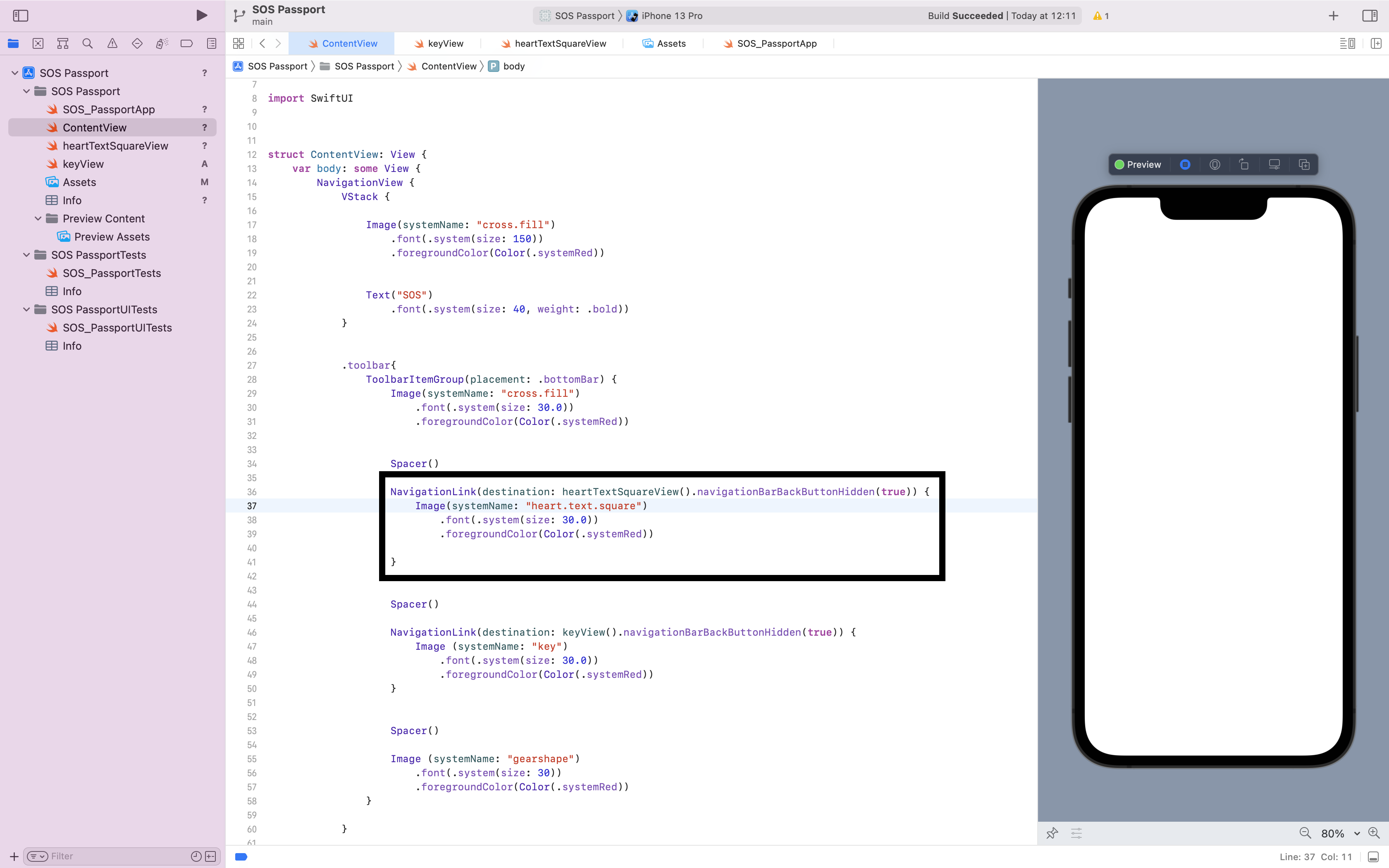This screenshot has width=1389, height=868.
Task: Toggle the right inspector panel
Action: [x=1370, y=16]
